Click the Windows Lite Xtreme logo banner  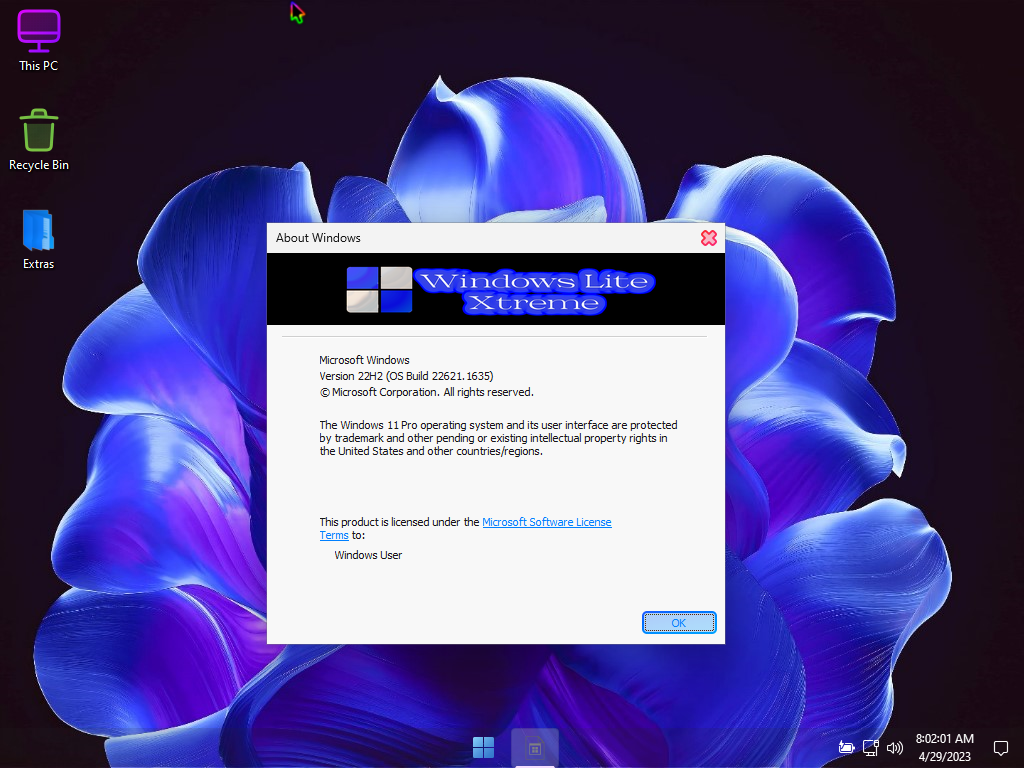[x=496, y=289]
